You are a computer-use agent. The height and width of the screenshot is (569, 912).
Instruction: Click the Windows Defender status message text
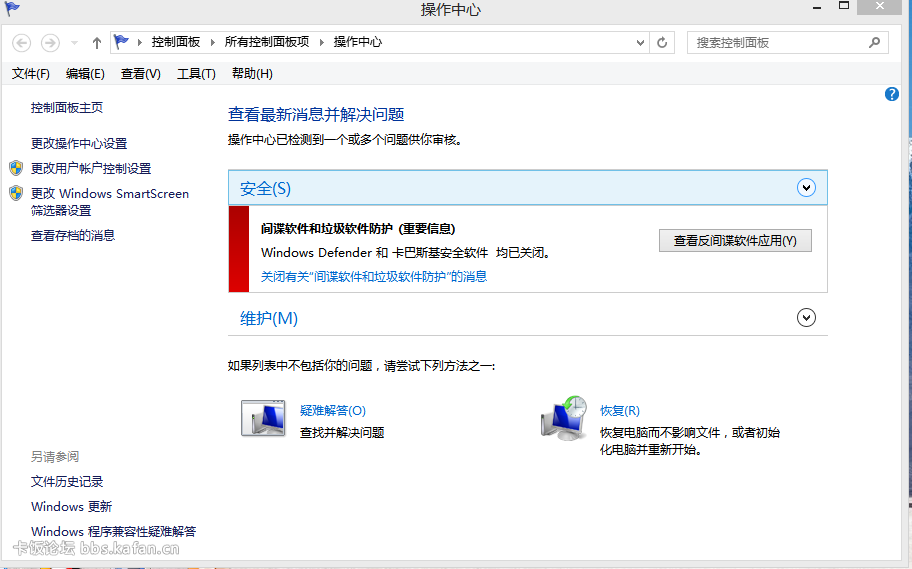coord(405,253)
